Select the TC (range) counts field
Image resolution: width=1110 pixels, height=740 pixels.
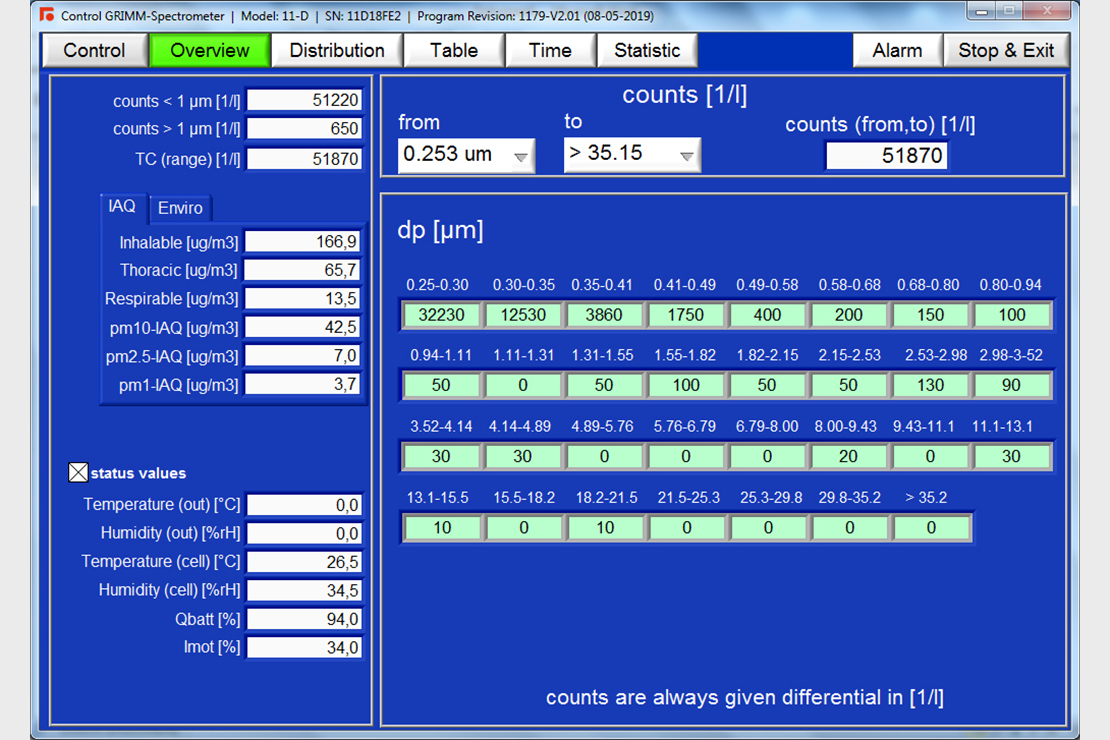(304, 156)
